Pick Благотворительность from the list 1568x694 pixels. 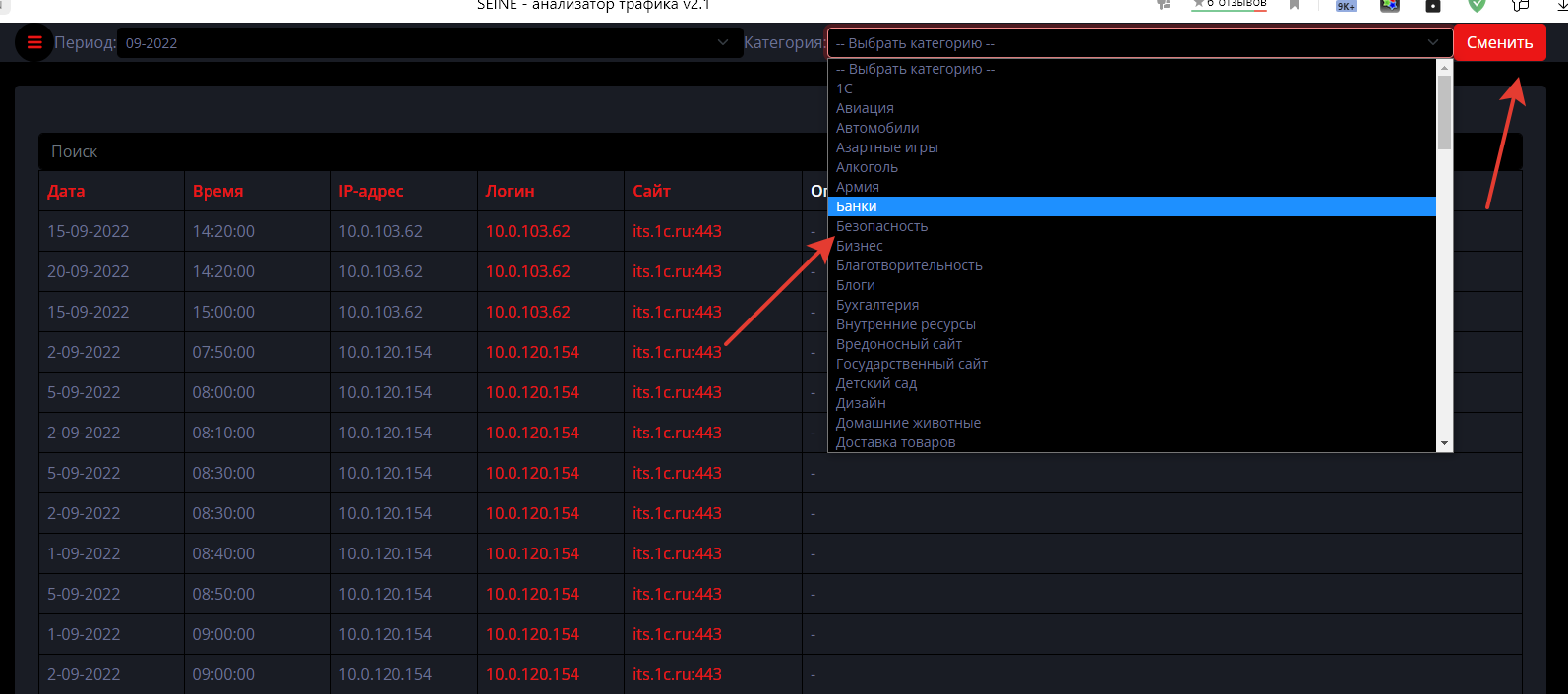coord(1132,265)
